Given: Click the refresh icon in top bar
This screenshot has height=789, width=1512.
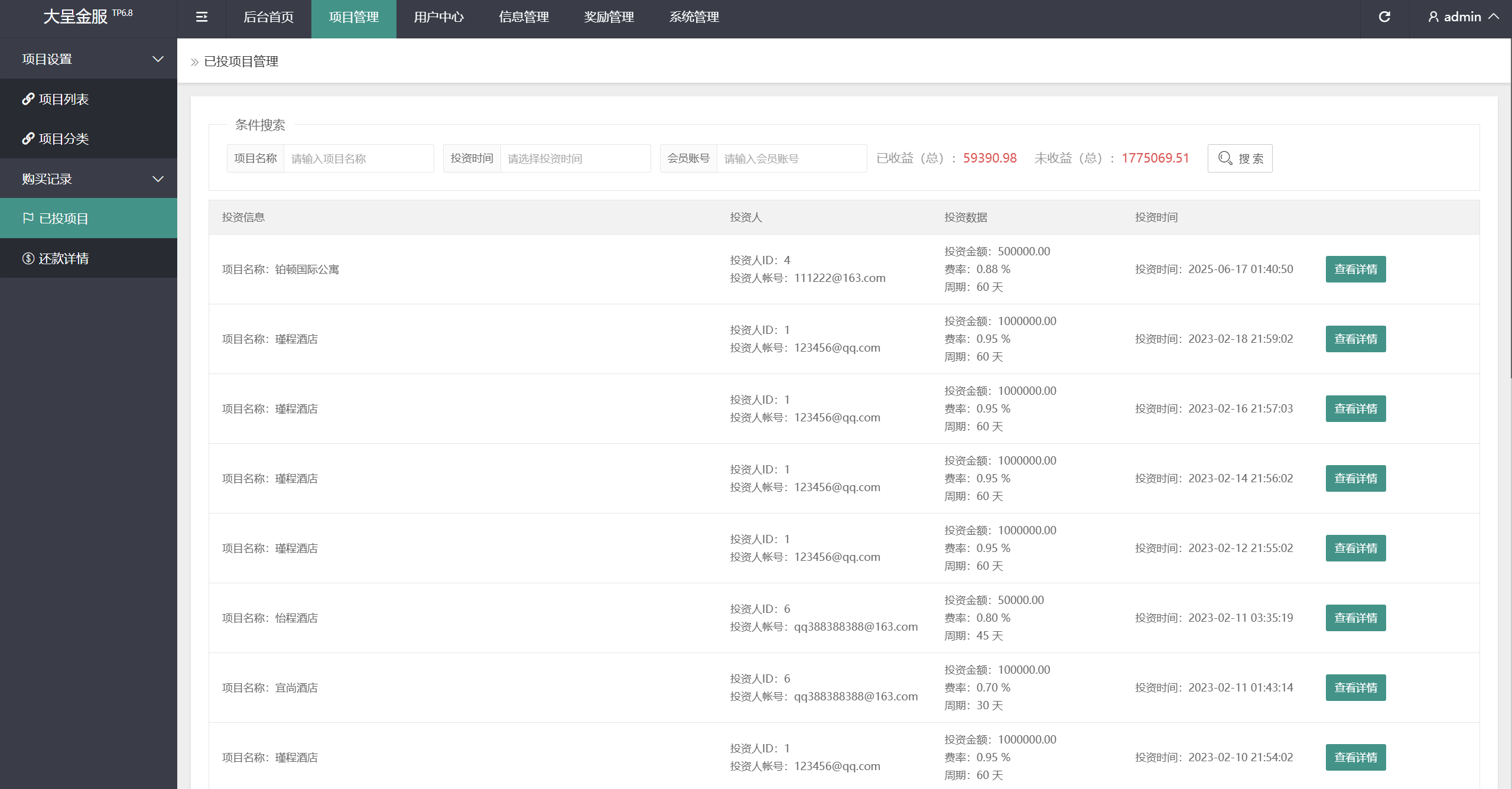Looking at the screenshot, I should 1384,17.
